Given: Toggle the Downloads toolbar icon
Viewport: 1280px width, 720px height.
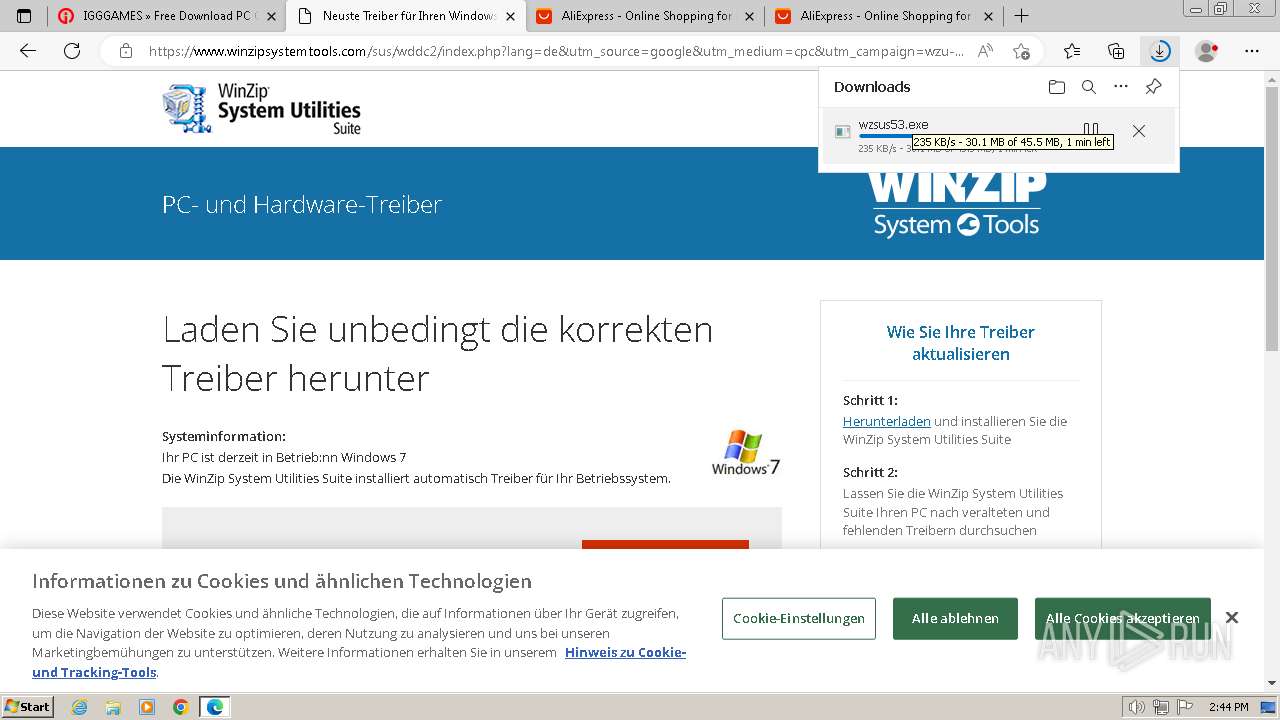Looking at the screenshot, I should click(1160, 51).
